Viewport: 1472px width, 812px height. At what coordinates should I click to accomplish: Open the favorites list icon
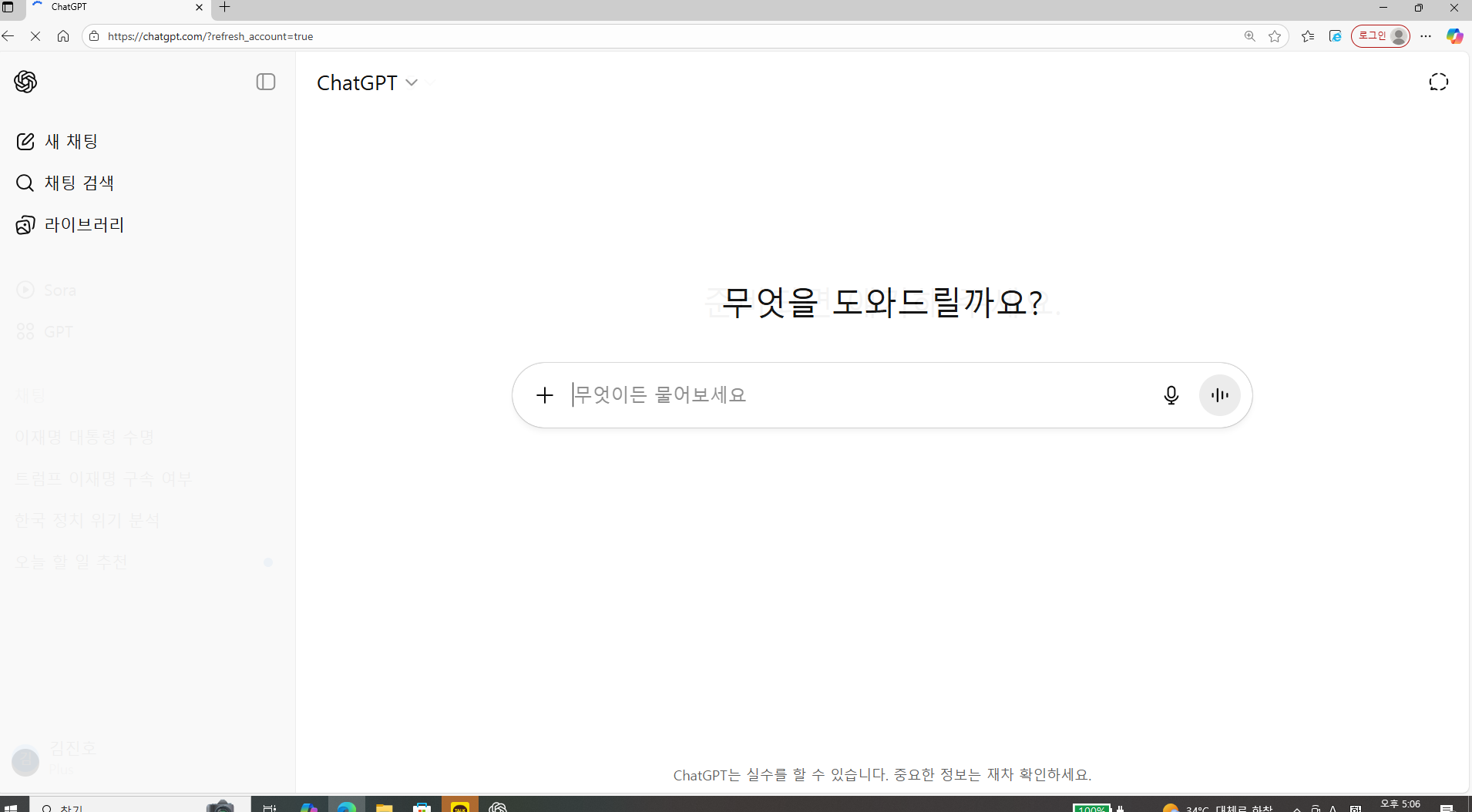pos(1308,36)
